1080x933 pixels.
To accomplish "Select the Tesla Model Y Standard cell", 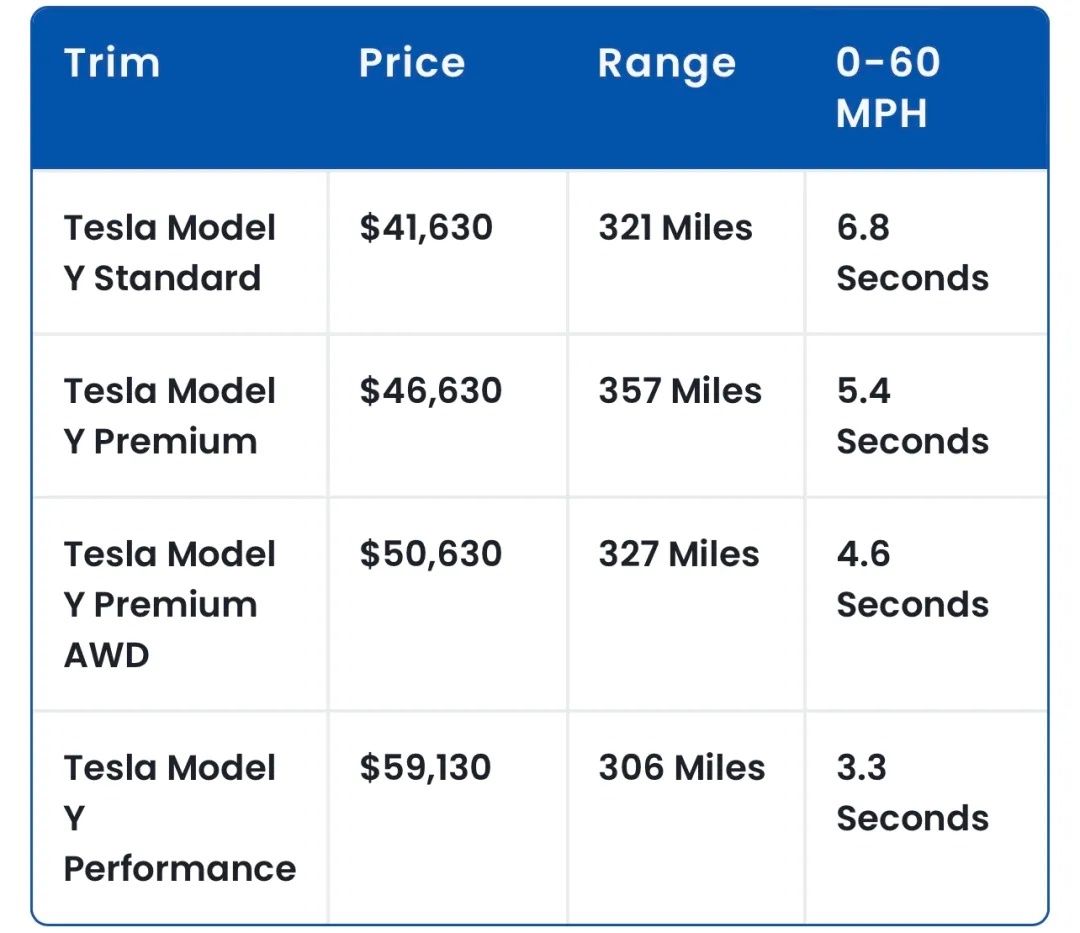I will coord(169,252).
